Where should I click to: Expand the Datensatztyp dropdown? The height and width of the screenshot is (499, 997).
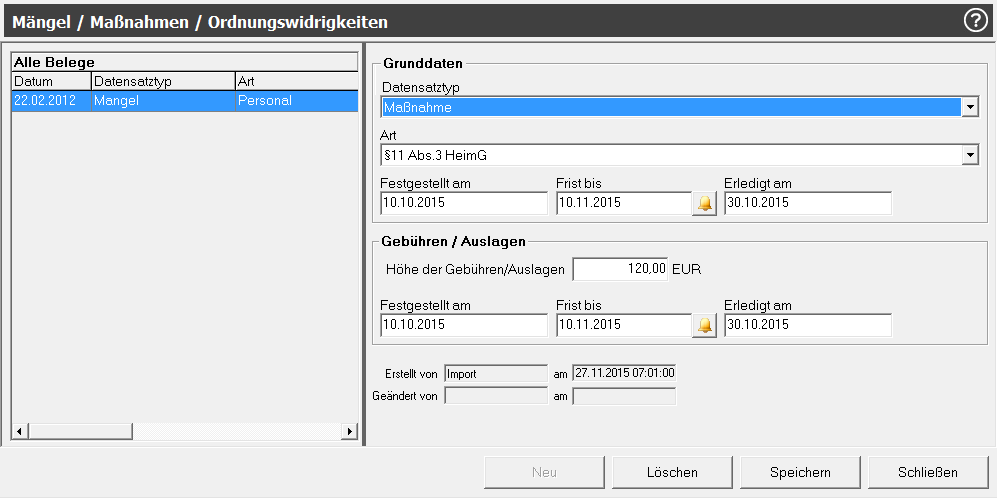pos(969,107)
